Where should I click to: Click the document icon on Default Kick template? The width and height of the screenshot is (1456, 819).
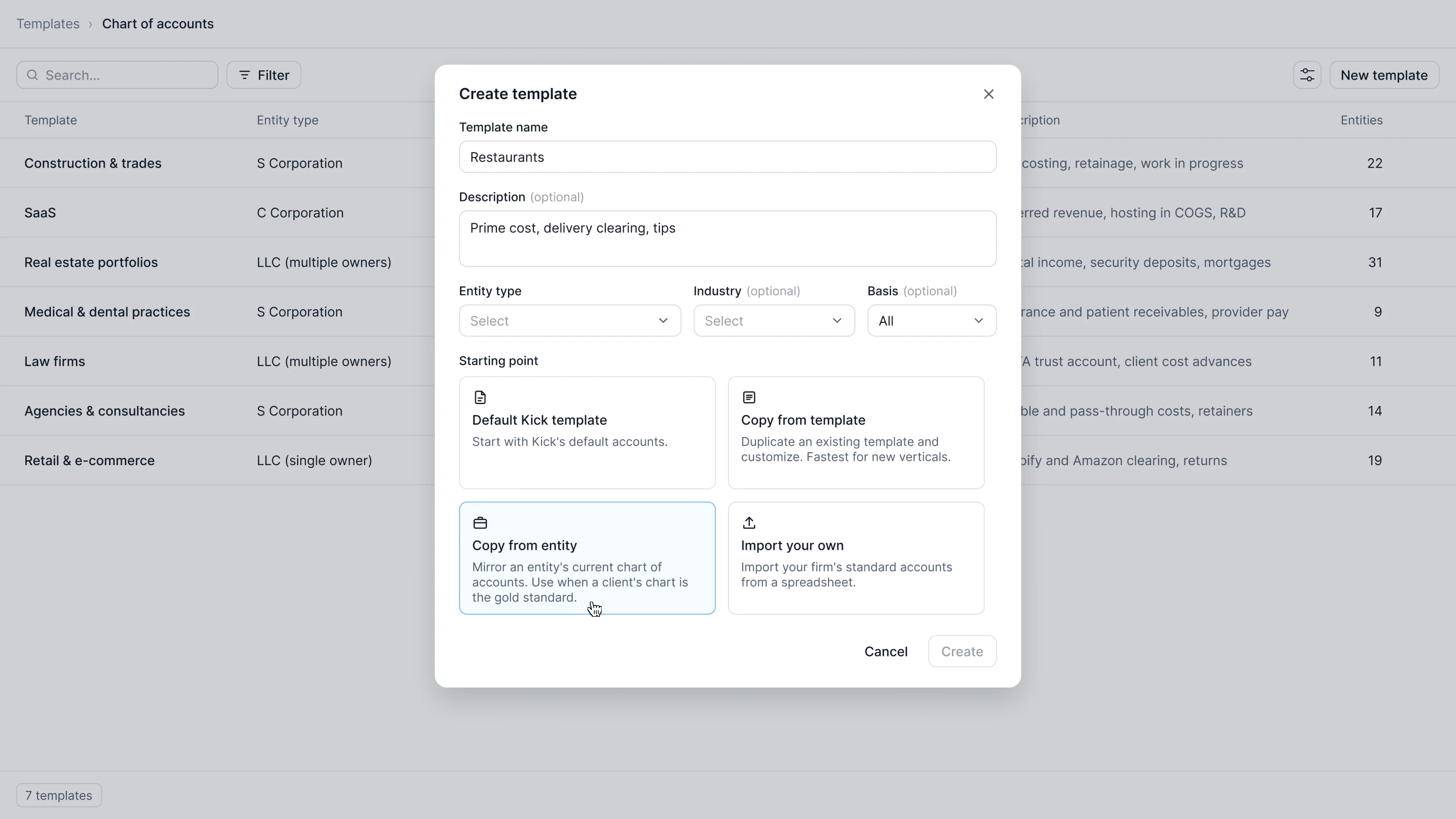480,397
